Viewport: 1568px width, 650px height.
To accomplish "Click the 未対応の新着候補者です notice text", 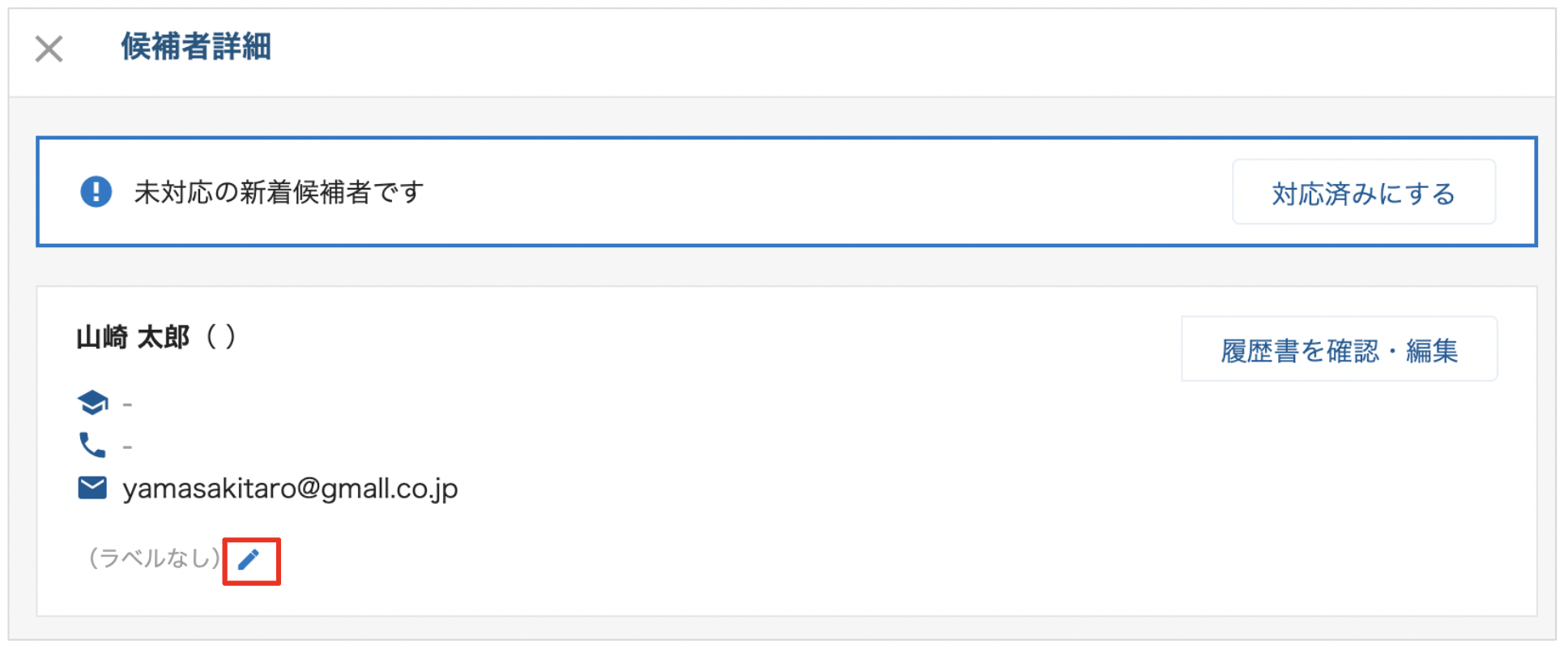I will point(279,192).
